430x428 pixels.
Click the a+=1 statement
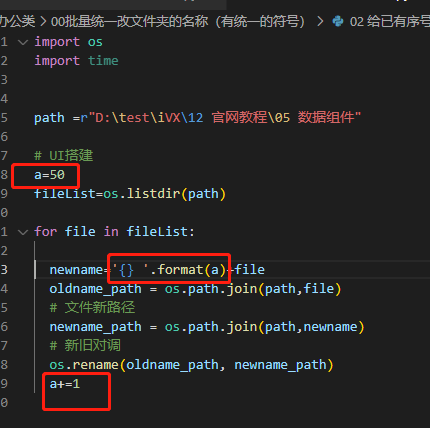pyautogui.click(x=65, y=384)
